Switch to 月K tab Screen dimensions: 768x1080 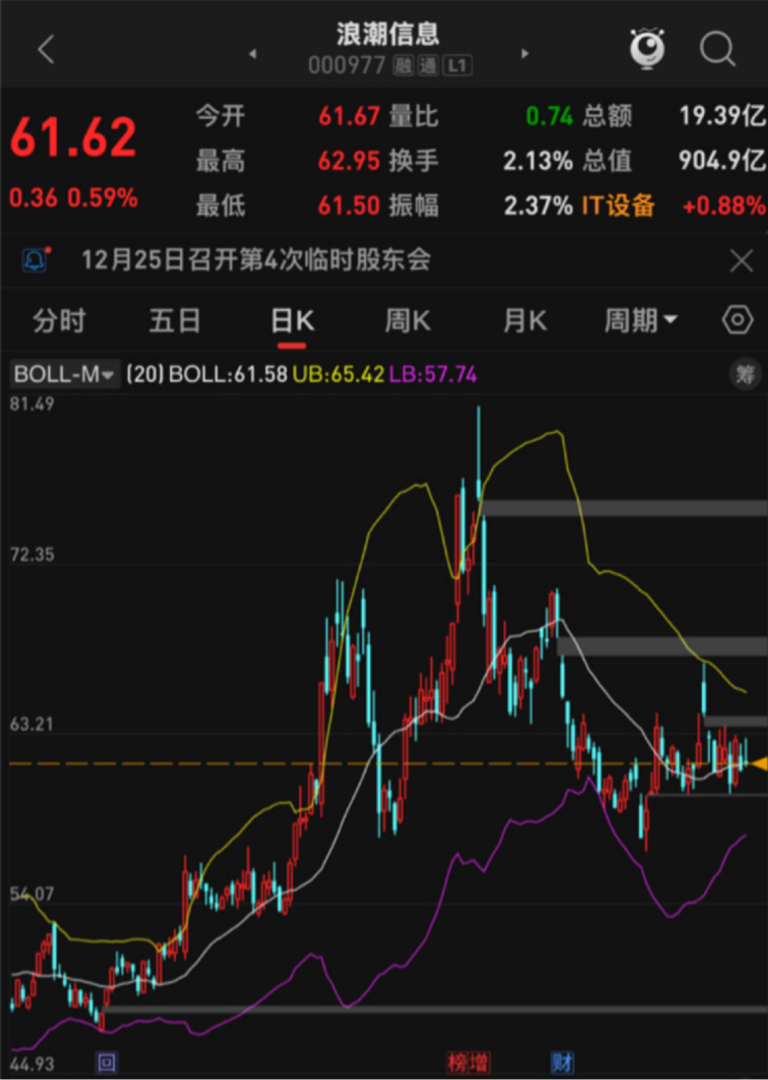point(525,321)
